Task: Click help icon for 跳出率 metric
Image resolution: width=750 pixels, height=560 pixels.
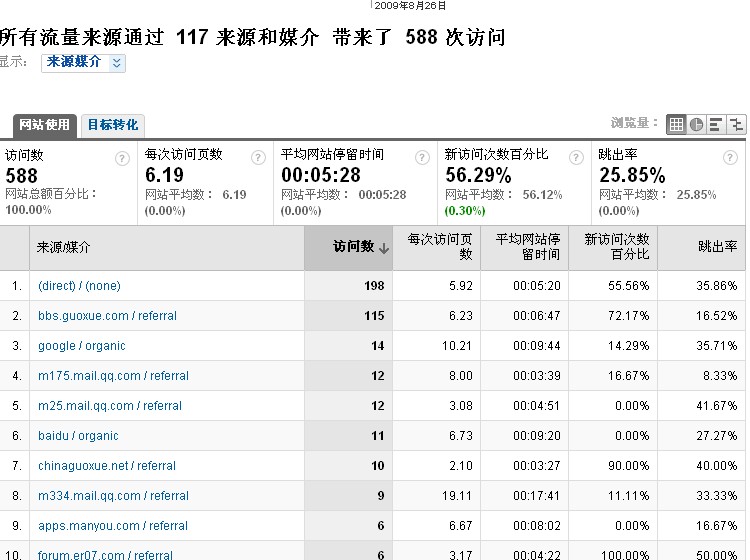Action: coord(727,158)
